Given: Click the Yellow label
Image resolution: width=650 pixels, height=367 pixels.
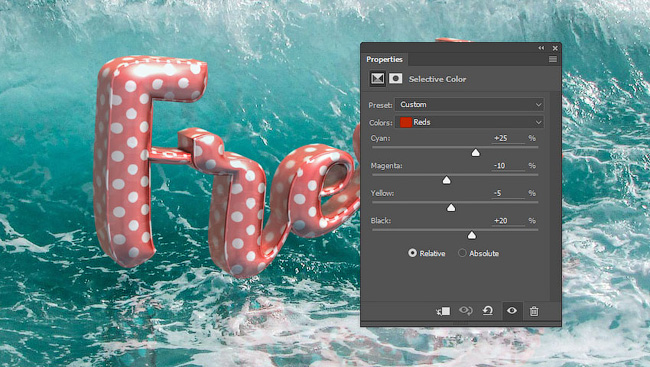Looking at the screenshot, I should click(382, 193).
